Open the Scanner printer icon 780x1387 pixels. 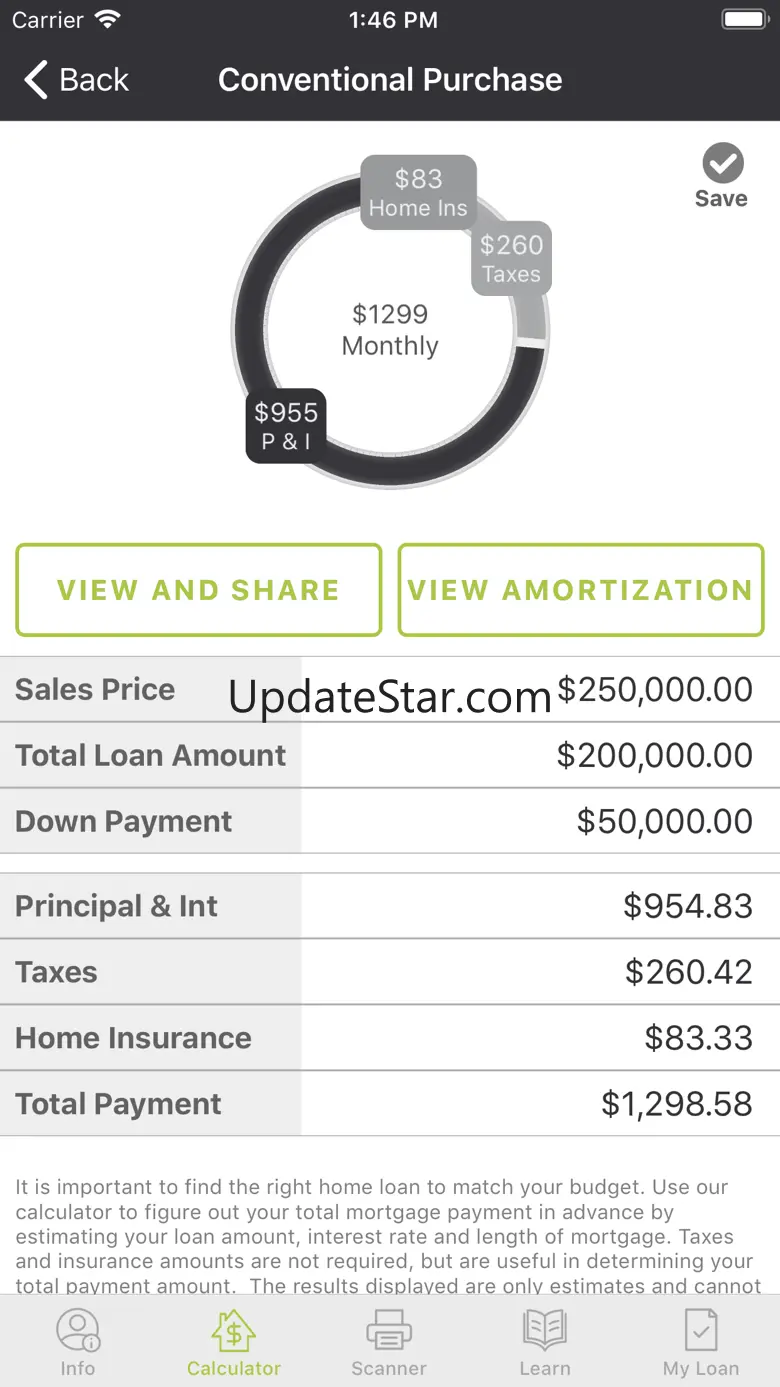click(x=389, y=1331)
